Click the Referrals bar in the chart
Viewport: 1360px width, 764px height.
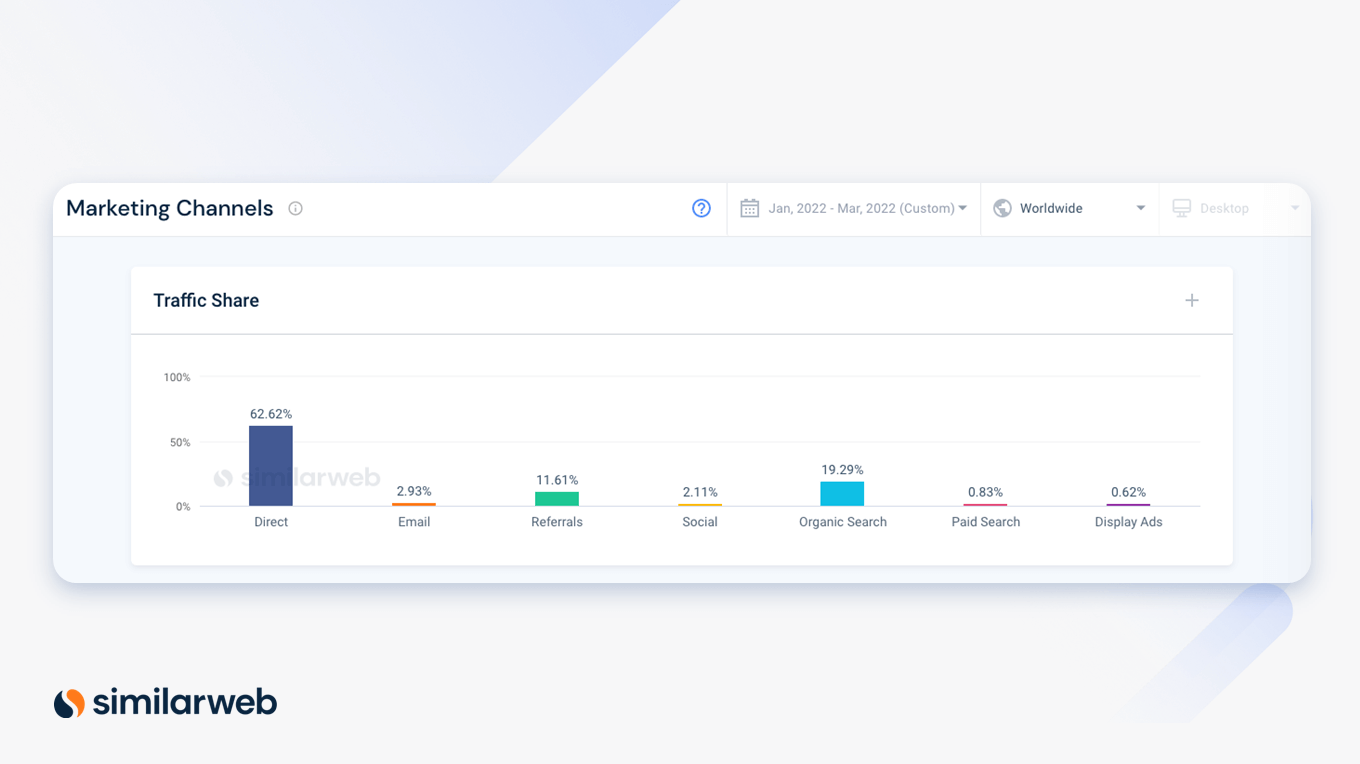coord(556,499)
